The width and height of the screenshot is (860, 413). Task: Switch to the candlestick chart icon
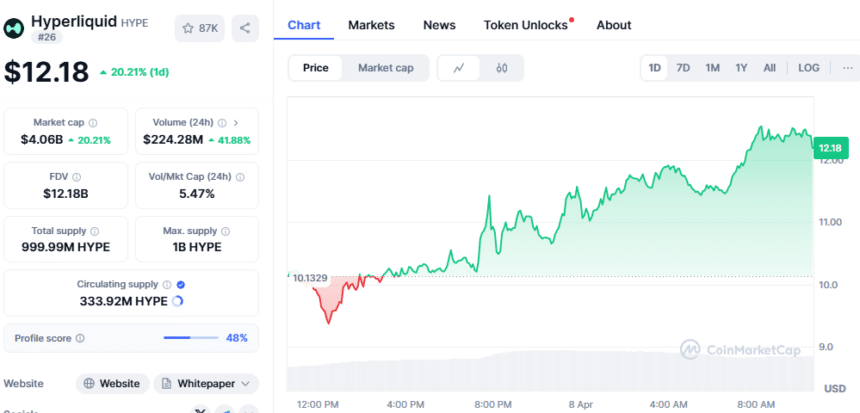click(502, 68)
